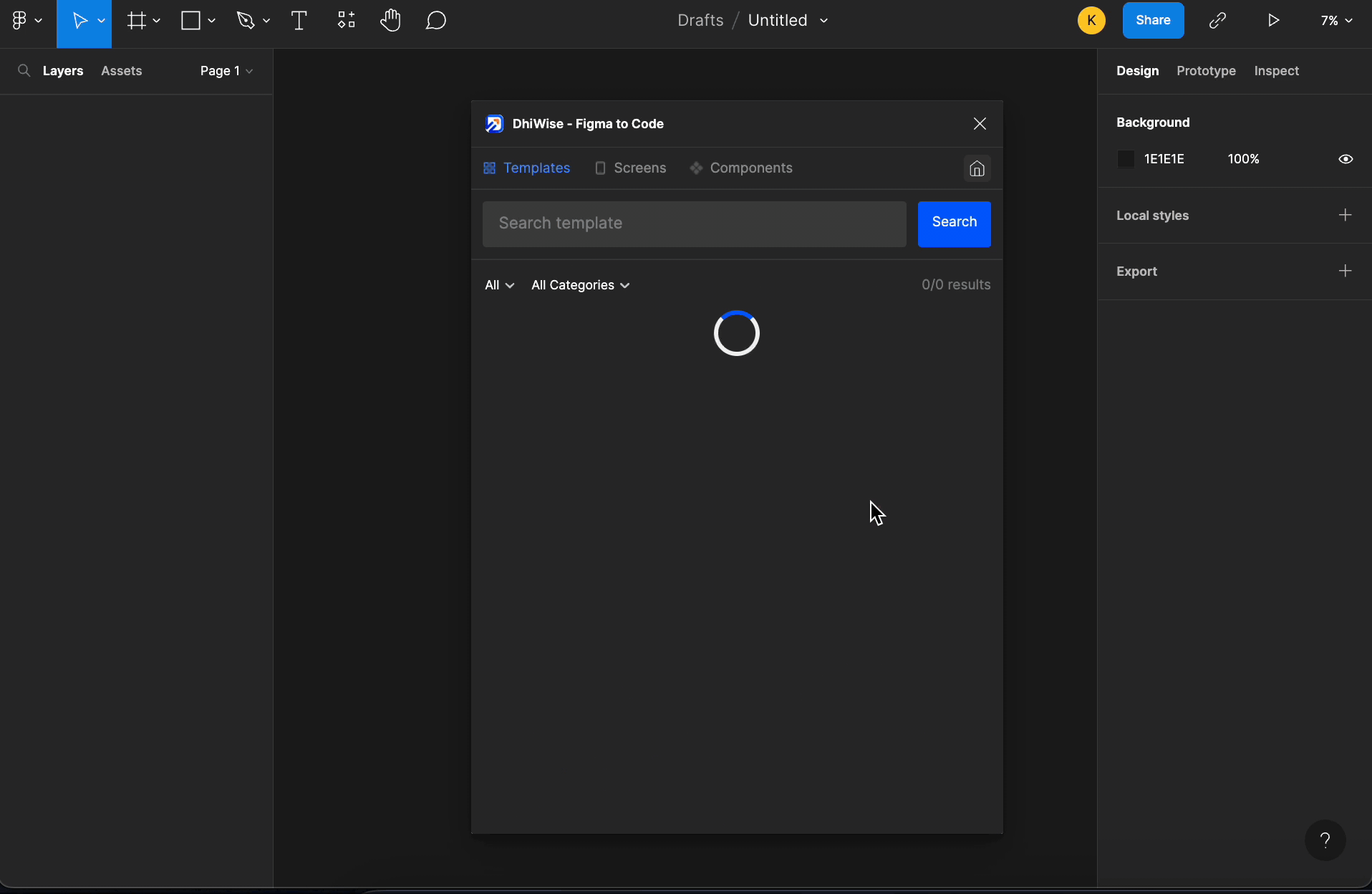Click the background color swatch
The height and width of the screenshot is (894, 1372).
1126,159
